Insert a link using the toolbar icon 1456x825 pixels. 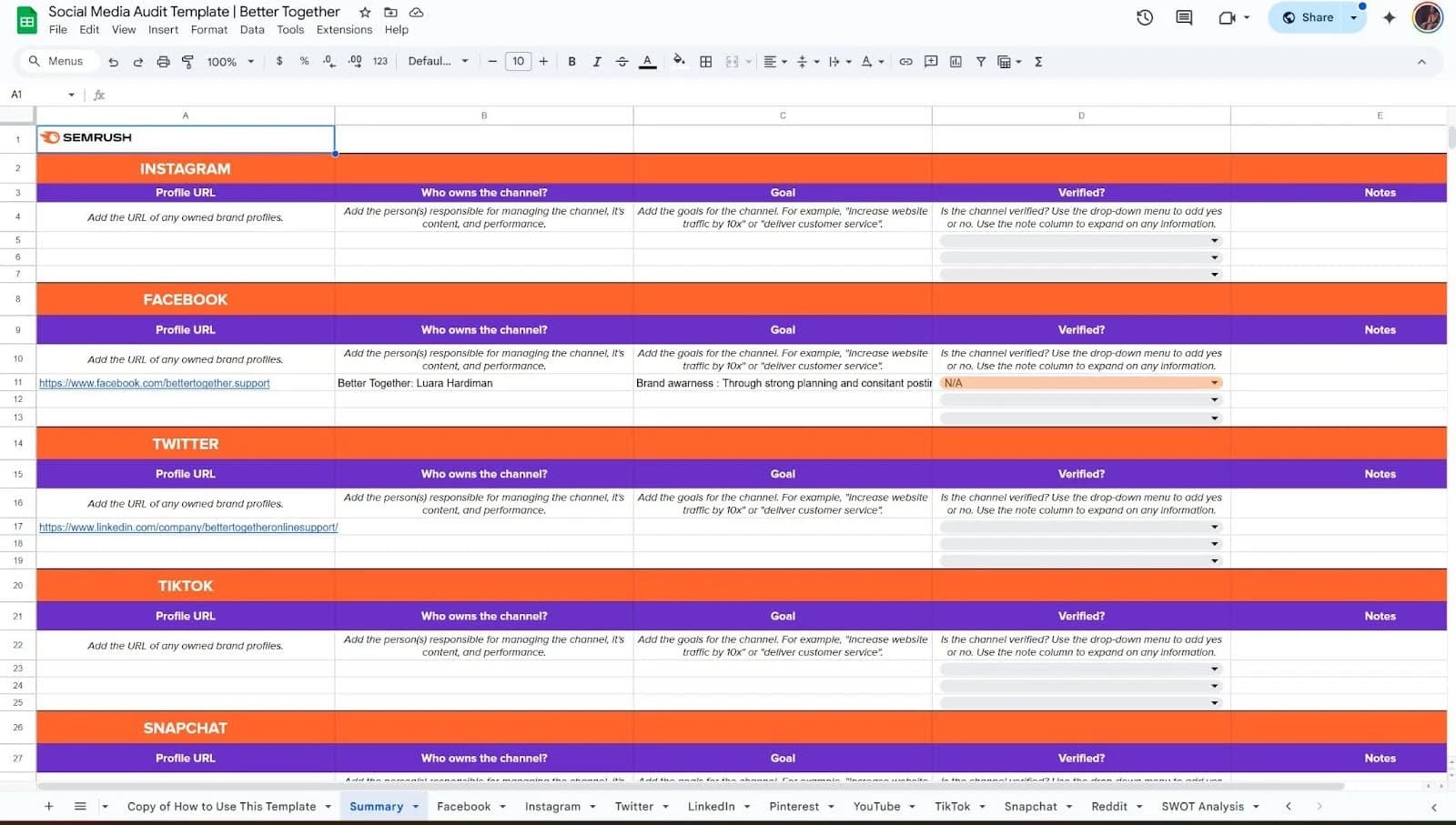(905, 61)
